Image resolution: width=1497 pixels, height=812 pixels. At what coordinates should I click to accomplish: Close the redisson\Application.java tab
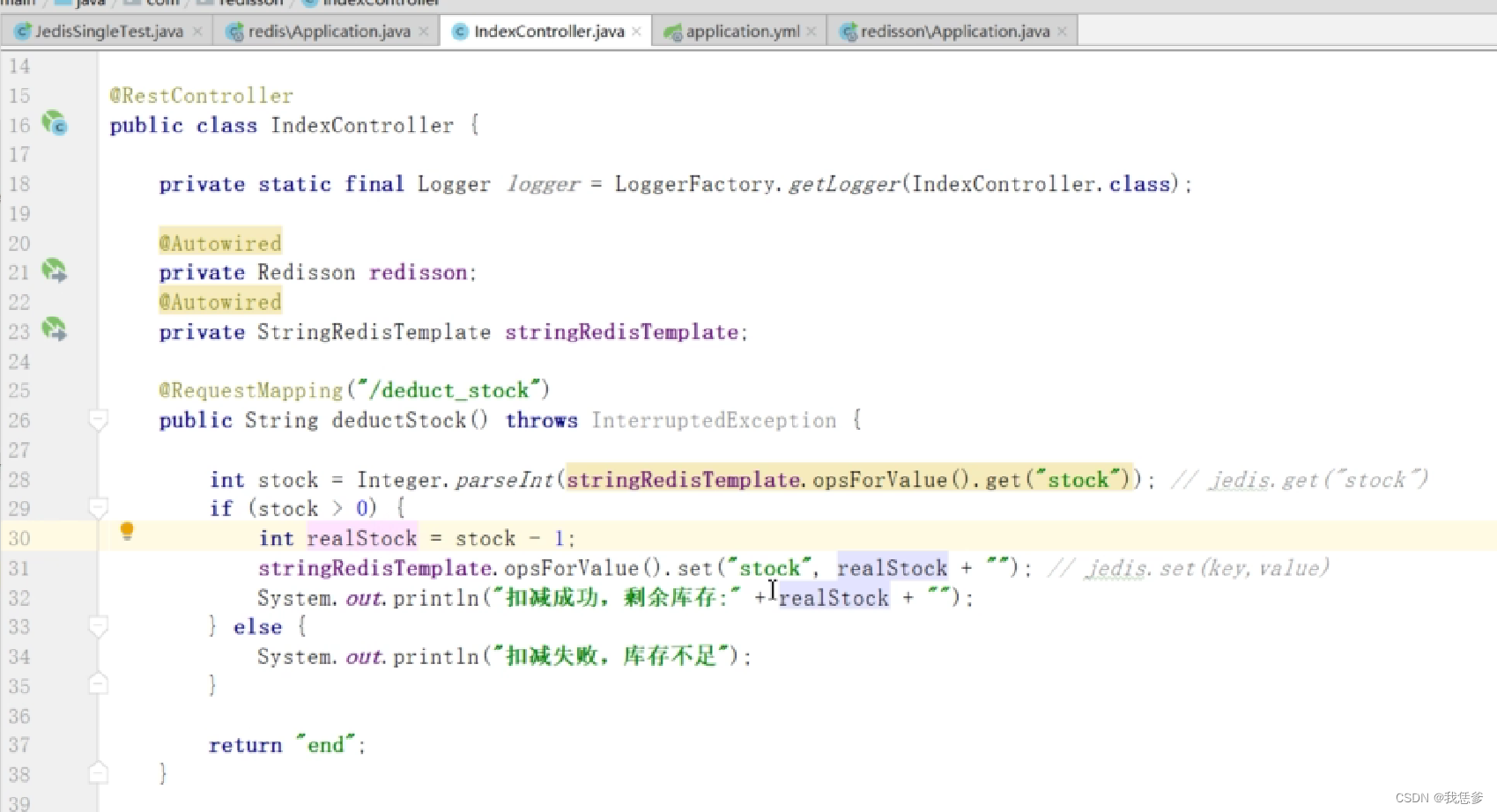point(1062,32)
